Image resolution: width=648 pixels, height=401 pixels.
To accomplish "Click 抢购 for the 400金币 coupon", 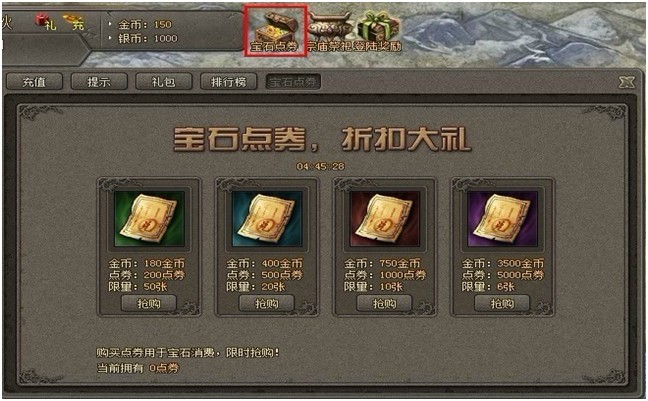I will tap(267, 304).
